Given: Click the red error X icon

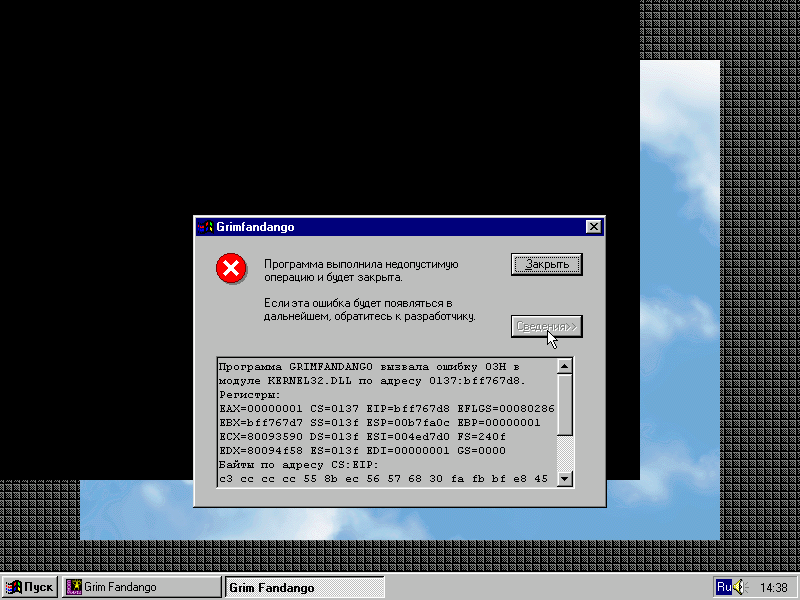Looking at the screenshot, I should (x=231, y=268).
